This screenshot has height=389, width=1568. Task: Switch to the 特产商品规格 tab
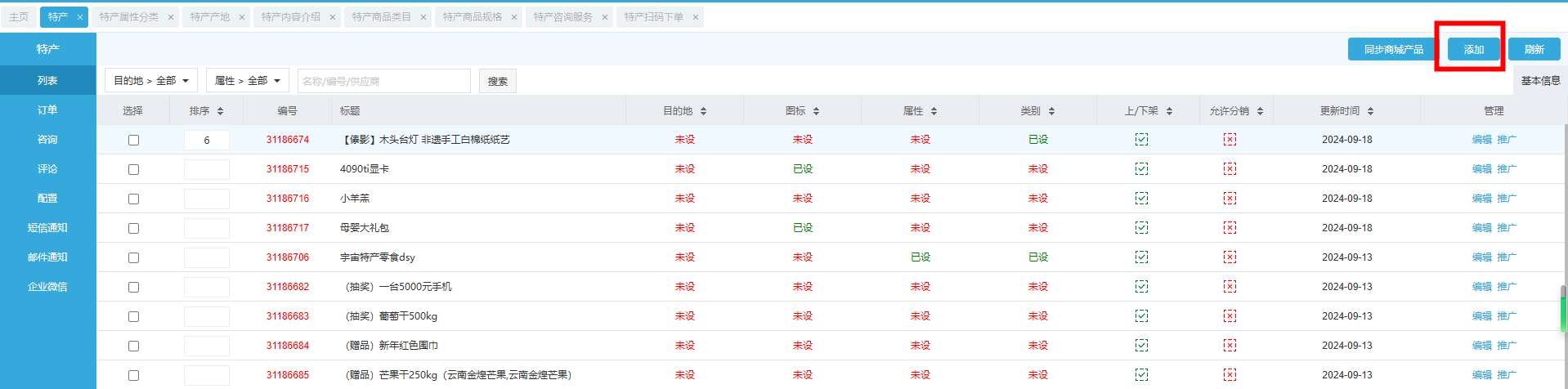click(472, 17)
